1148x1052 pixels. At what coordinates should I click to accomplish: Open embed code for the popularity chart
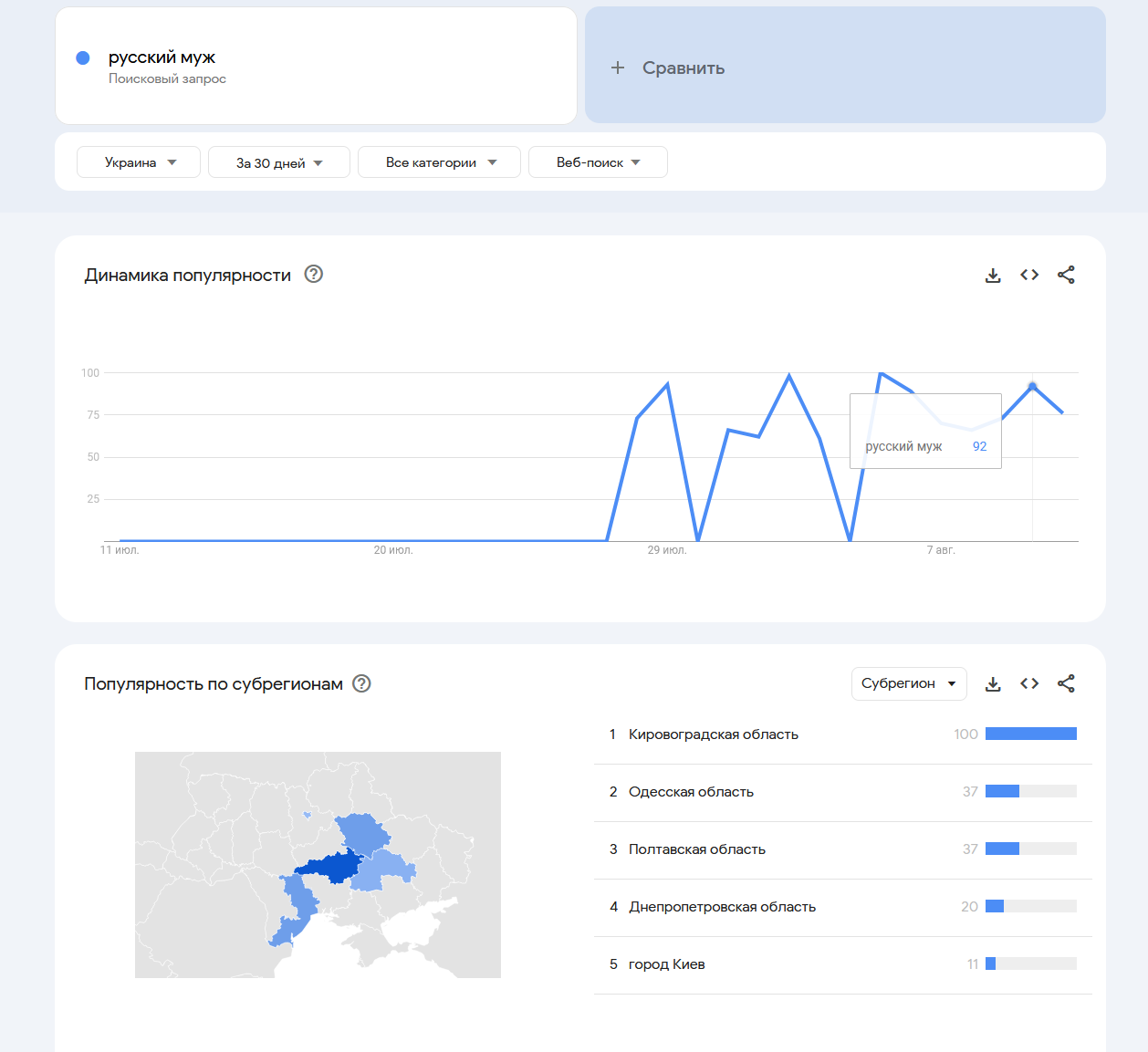pos(1029,275)
